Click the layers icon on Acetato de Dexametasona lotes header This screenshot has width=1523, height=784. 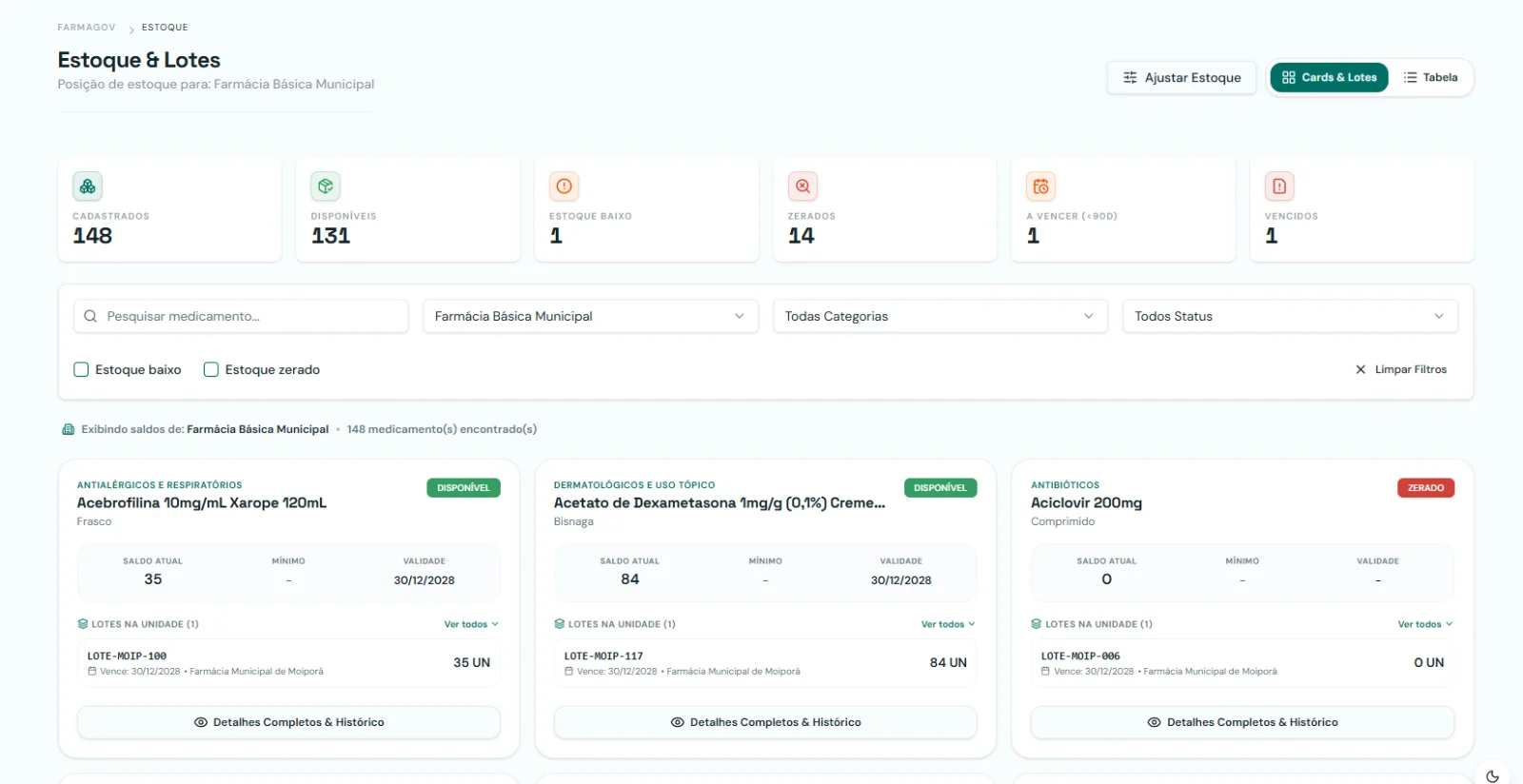tap(560, 624)
